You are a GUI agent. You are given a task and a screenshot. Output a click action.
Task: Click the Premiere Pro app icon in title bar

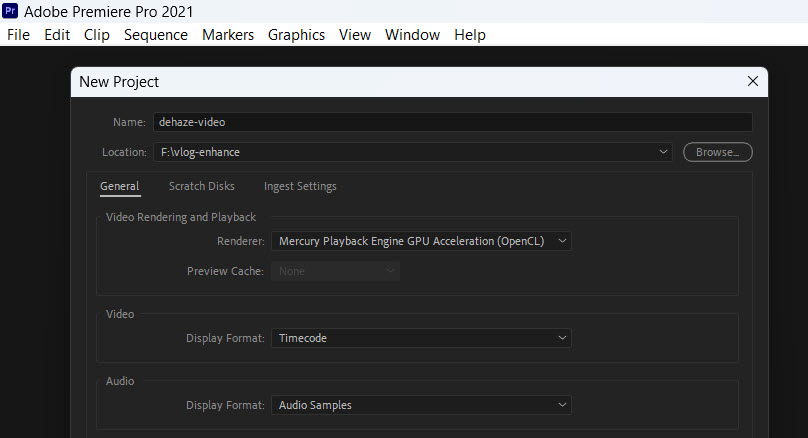[x=10, y=11]
